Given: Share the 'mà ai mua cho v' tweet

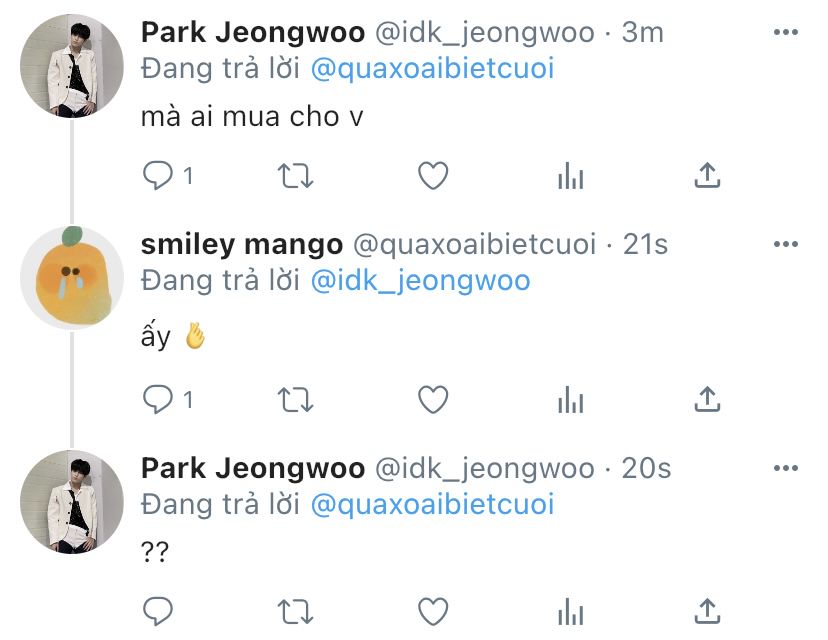Looking at the screenshot, I should 708,175.
